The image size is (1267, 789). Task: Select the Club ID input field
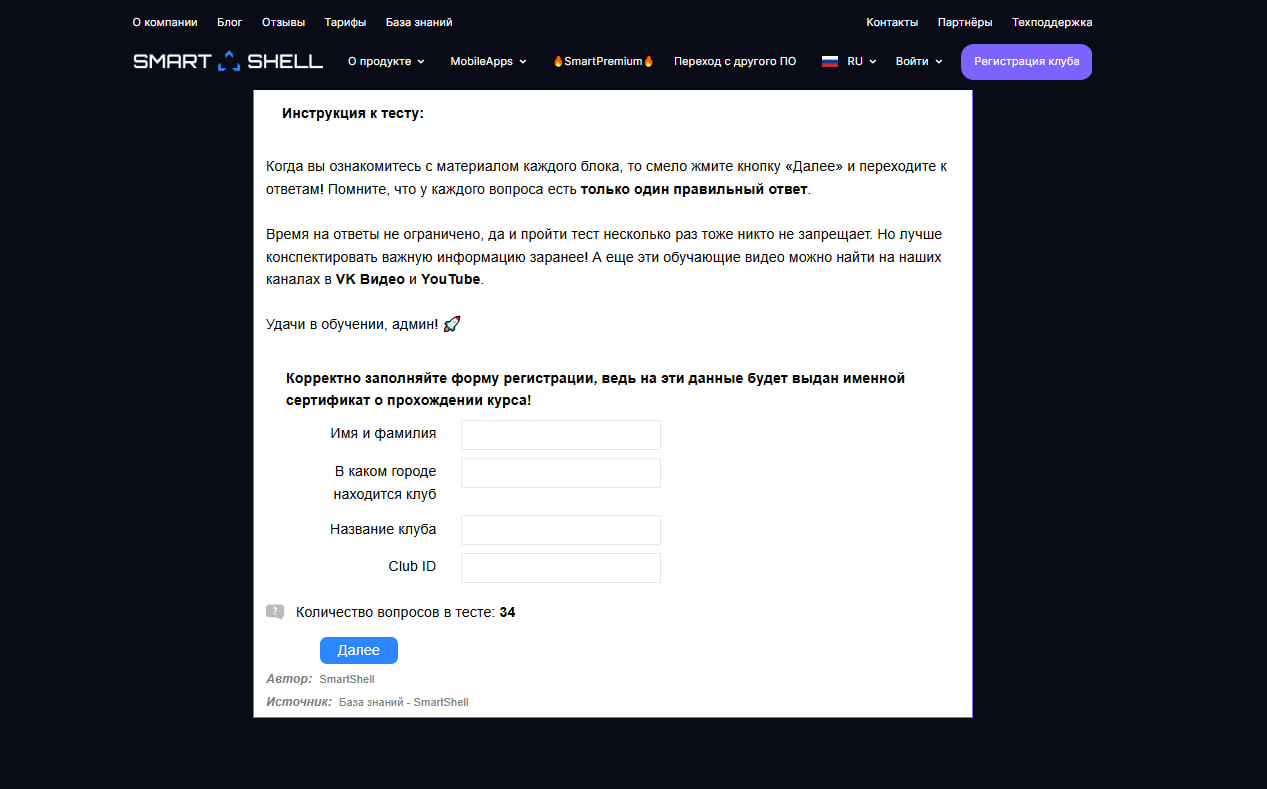tap(561, 568)
